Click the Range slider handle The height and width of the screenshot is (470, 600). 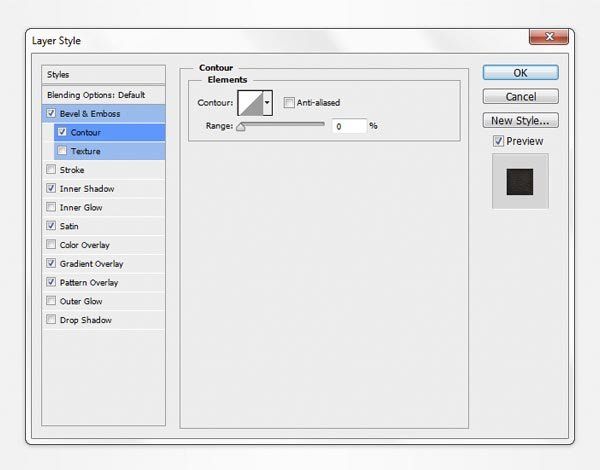tap(241, 127)
